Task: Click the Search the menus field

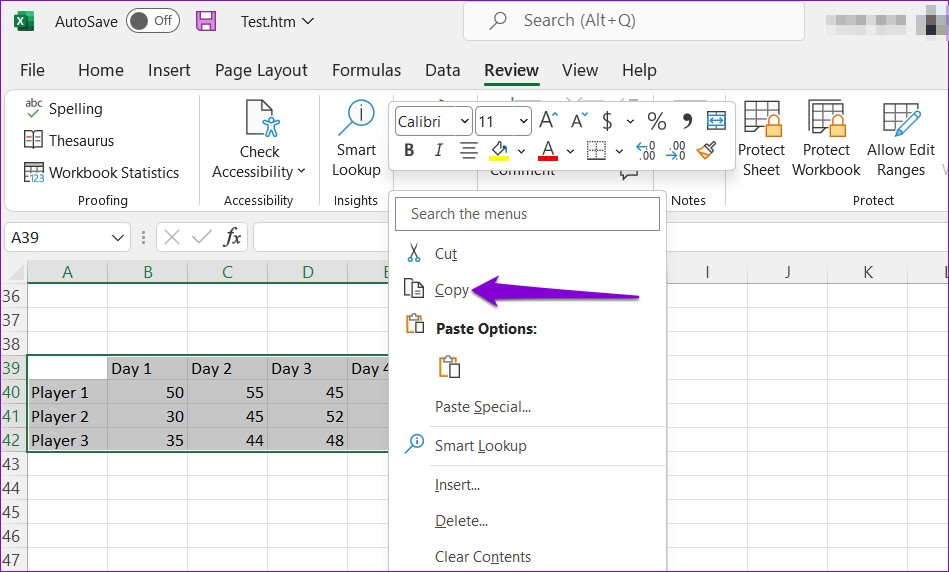Action: click(x=527, y=214)
